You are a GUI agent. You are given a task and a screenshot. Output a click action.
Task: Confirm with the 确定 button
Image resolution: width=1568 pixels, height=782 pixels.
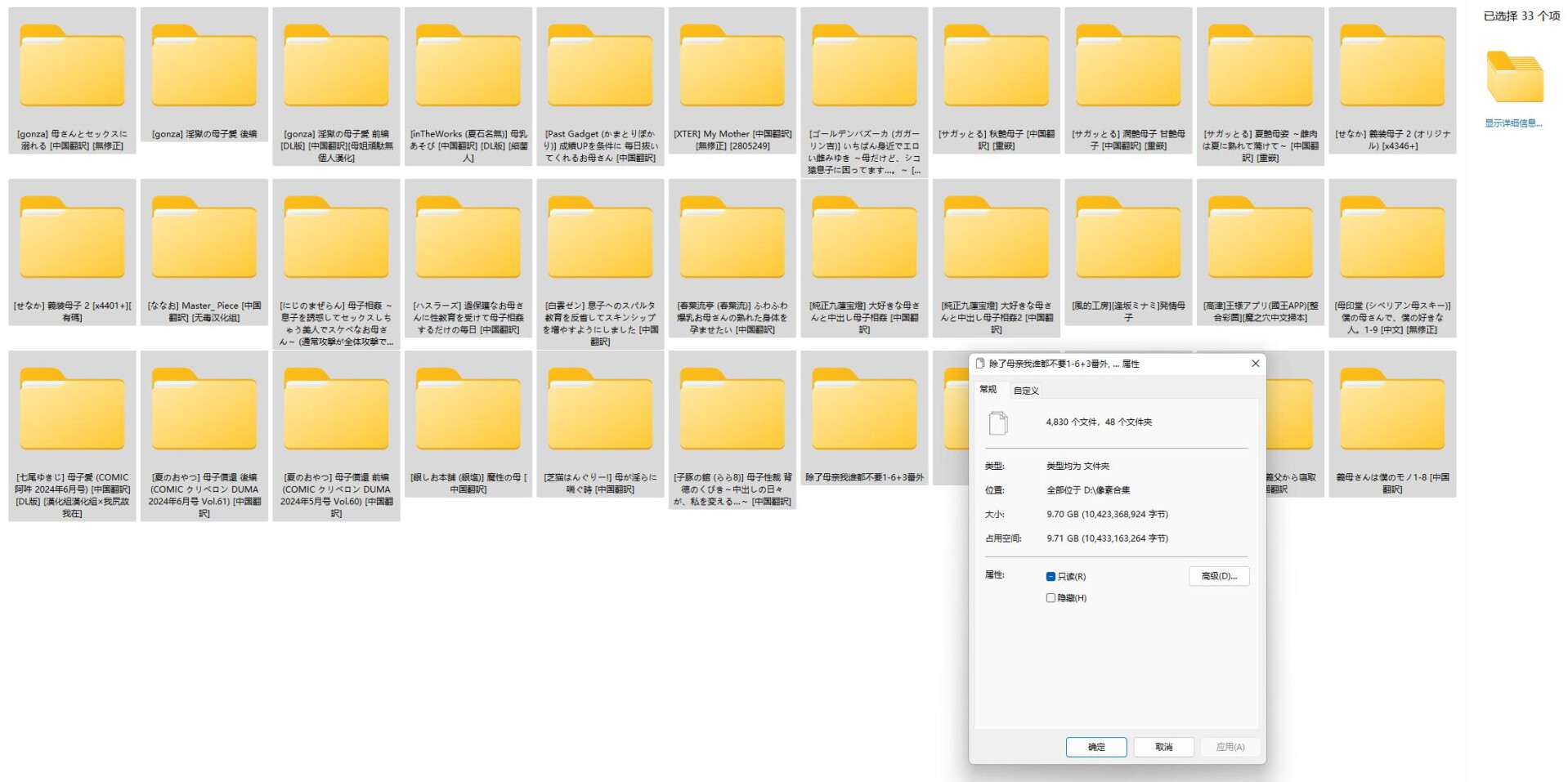pos(1096,747)
